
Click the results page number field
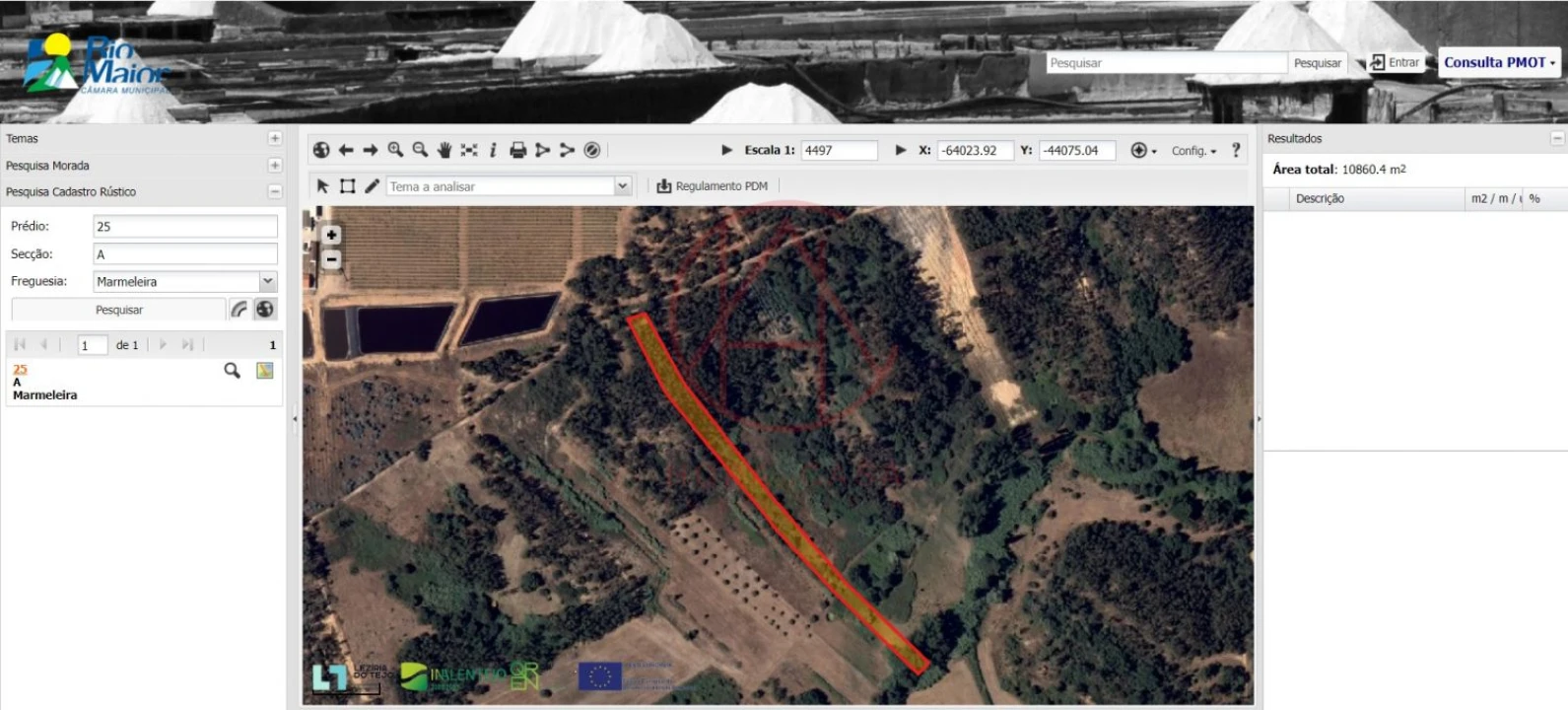[93, 345]
